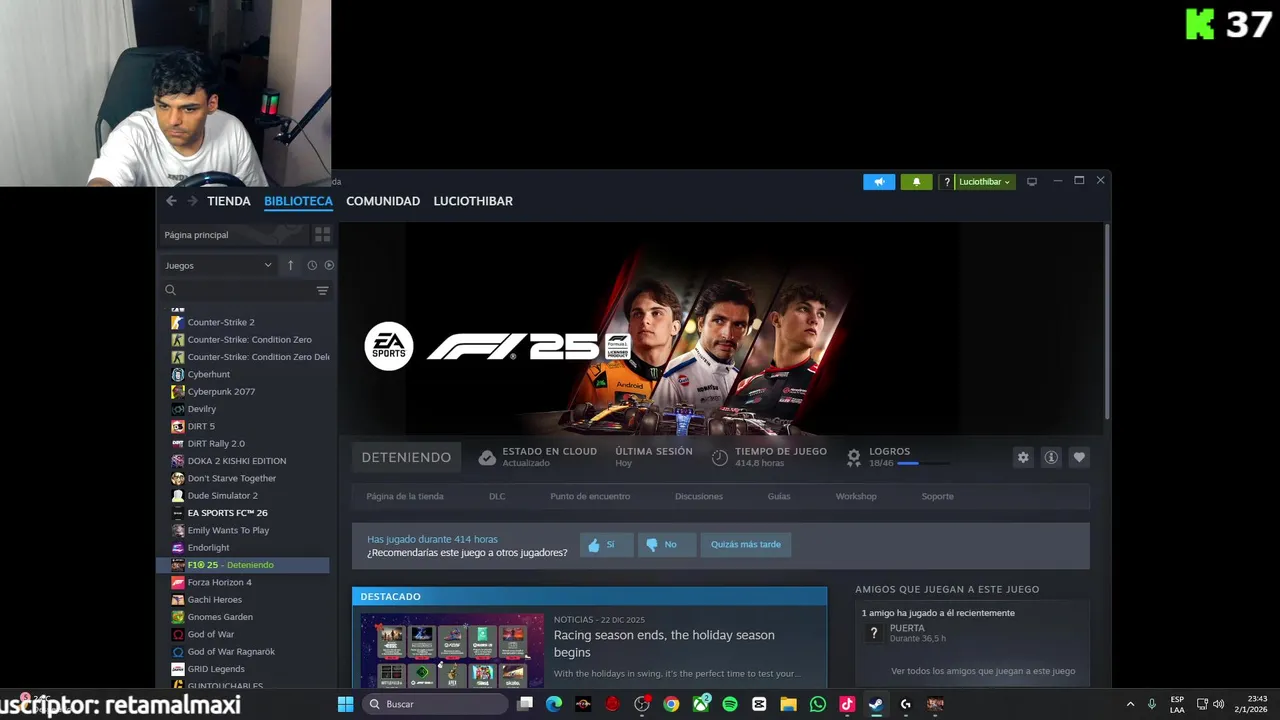Screen dimensions: 1280x720
Task: Select the BIBLIOTECA tab
Action: (x=298, y=201)
